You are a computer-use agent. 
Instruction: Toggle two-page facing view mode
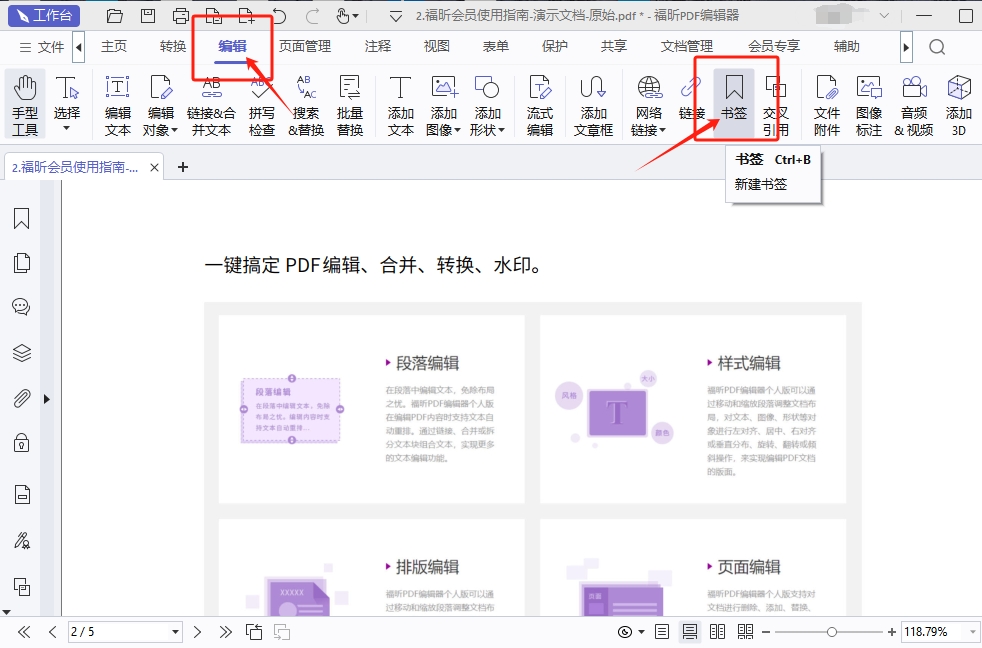(717, 632)
